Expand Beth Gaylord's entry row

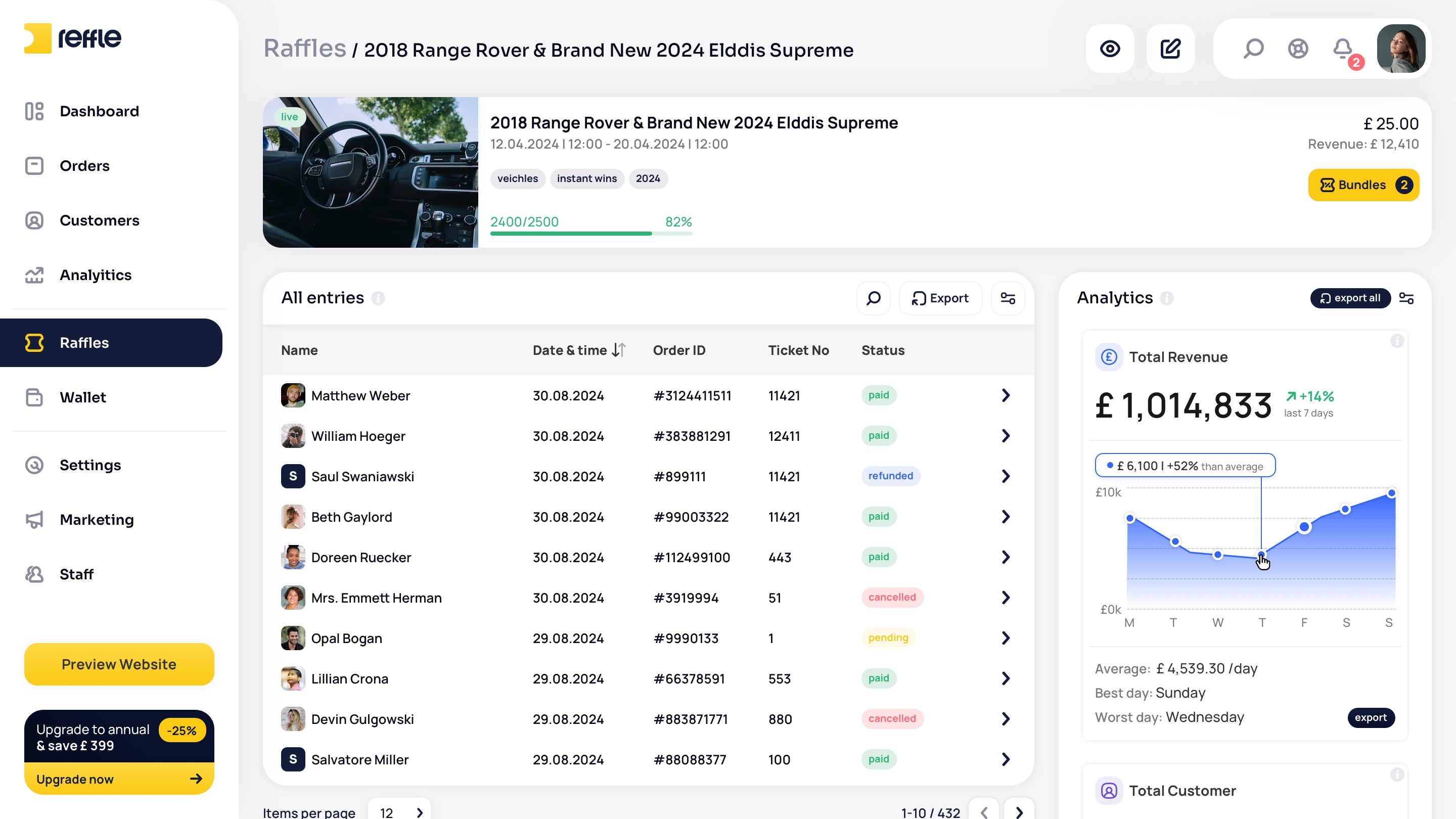[x=1006, y=517]
